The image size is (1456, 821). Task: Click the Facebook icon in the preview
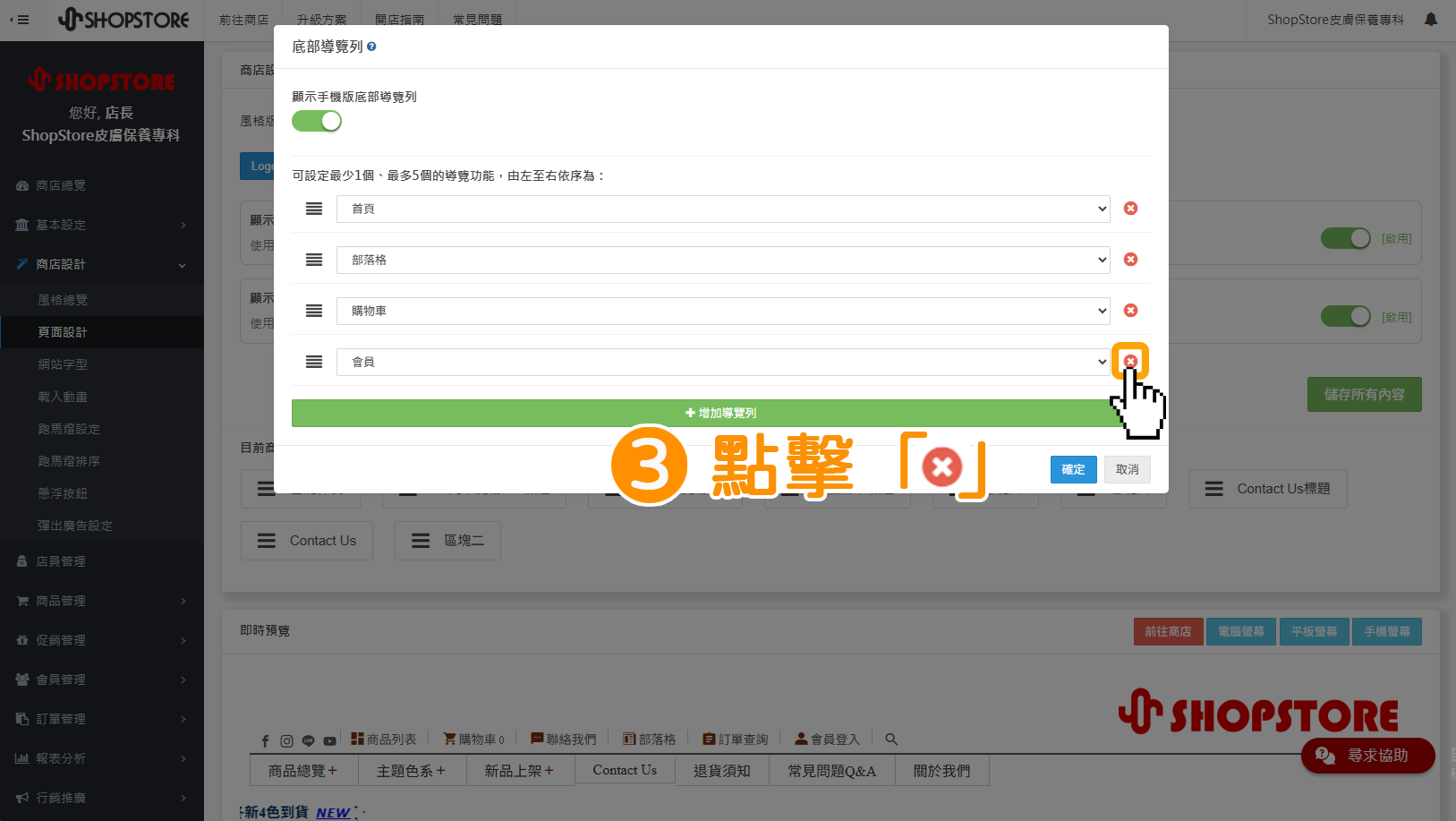point(265,740)
